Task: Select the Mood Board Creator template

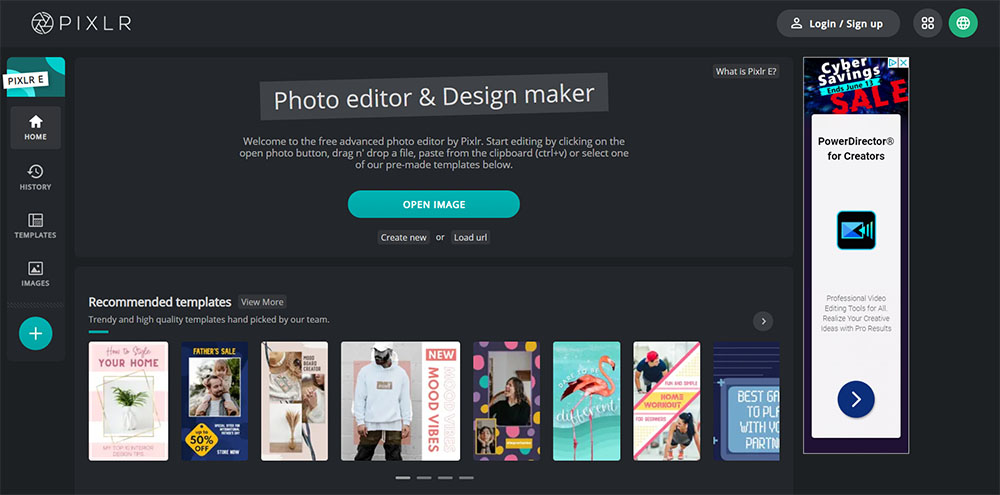Action: click(x=295, y=401)
